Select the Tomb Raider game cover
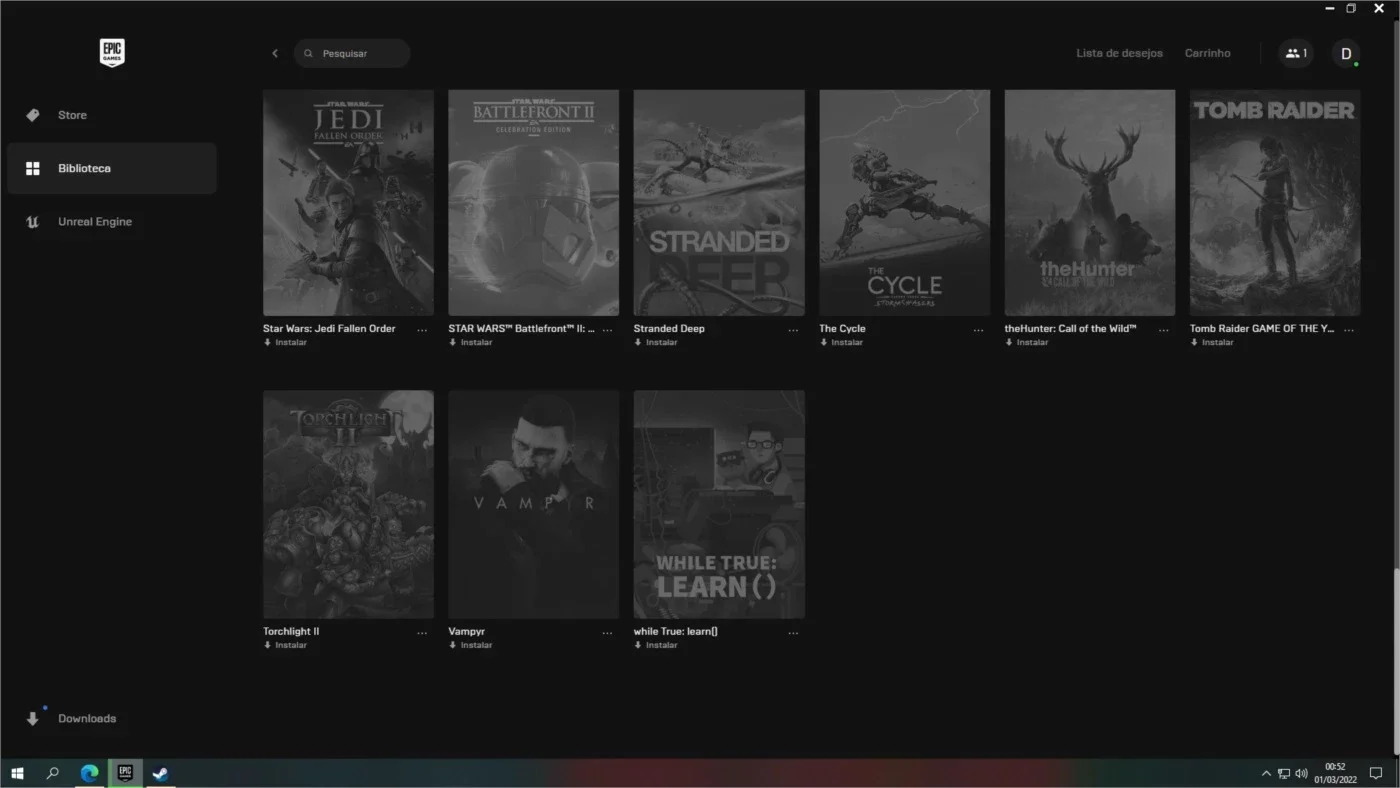The image size is (1400, 788). (x=1275, y=203)
